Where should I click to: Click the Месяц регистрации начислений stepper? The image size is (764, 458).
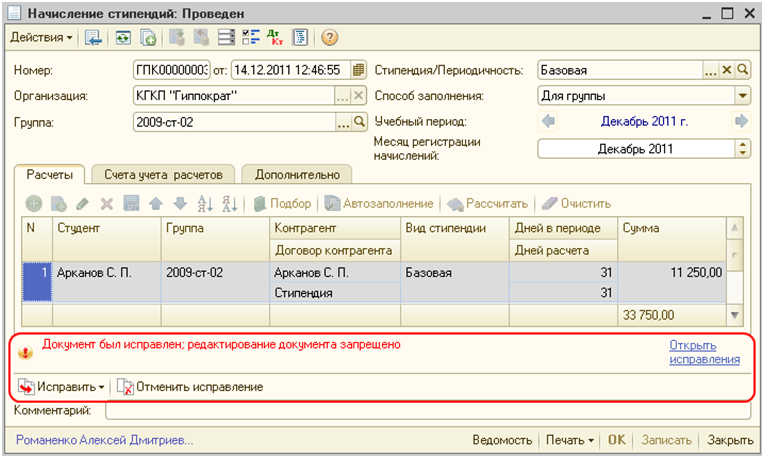tap(742, 149)
